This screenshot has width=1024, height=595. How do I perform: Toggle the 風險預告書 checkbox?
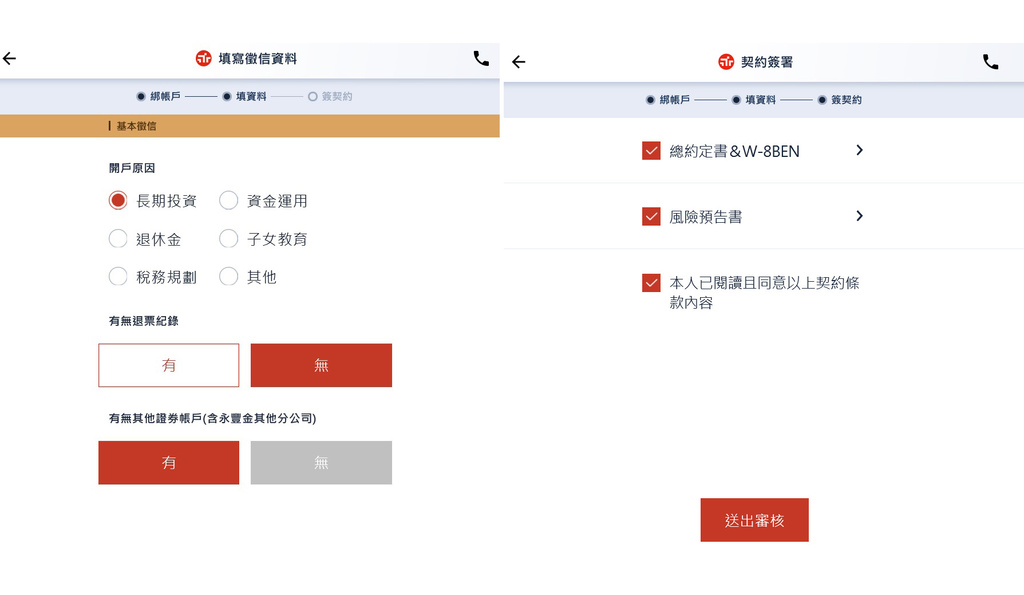[651, 217]
